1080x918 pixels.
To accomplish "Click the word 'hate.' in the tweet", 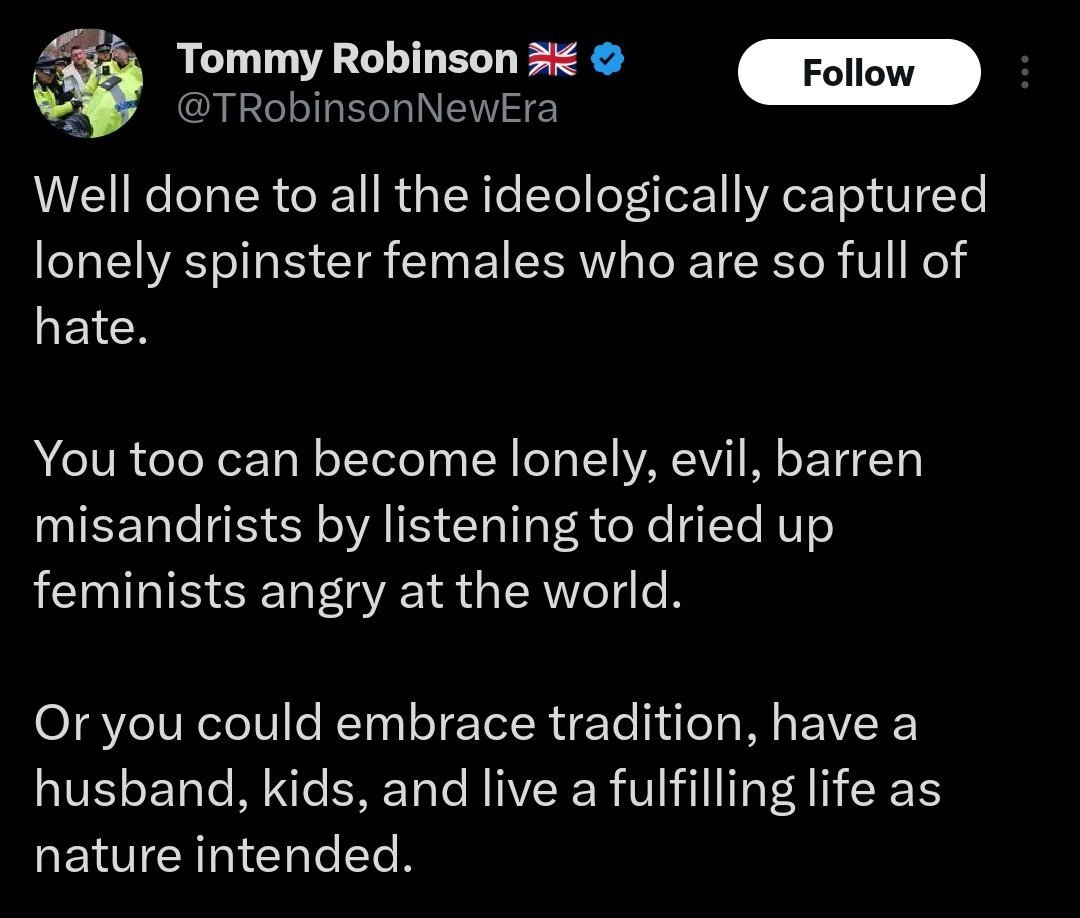I will click(x=91, y=327).
